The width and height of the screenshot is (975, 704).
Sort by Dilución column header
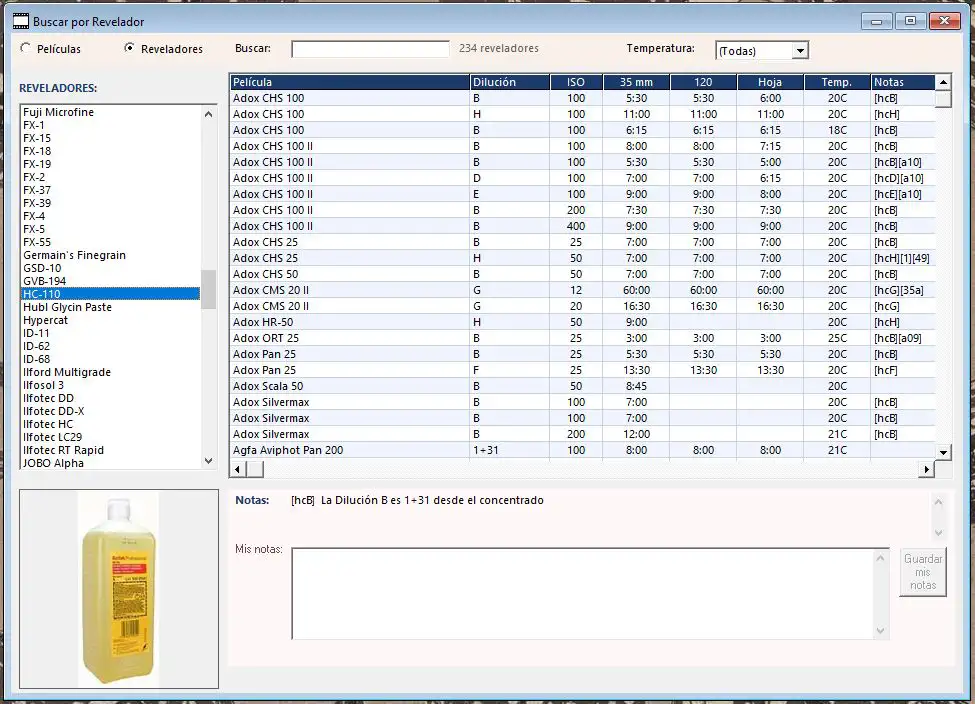point(510,82)
